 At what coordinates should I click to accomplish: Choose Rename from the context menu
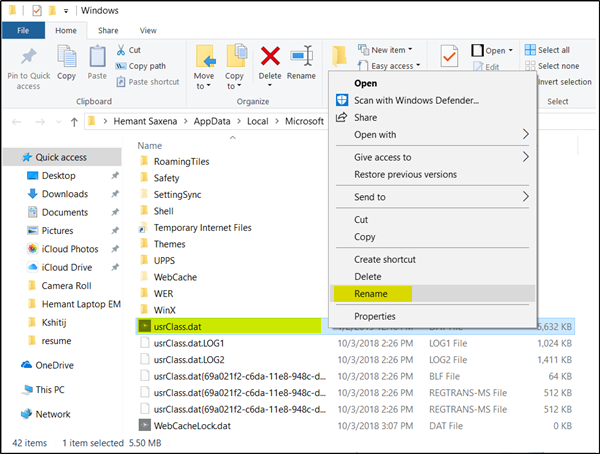tap(371, 294)
